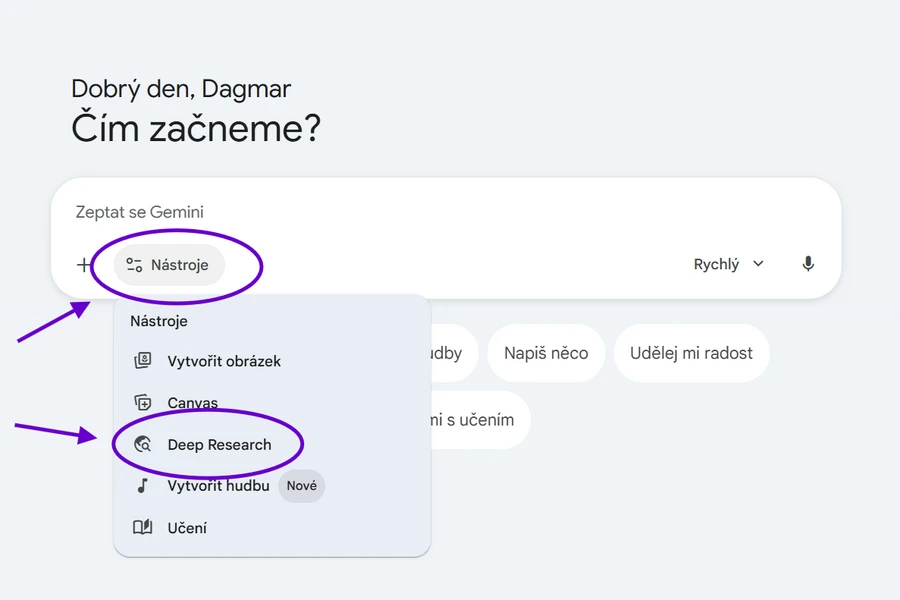Select Vytvořit obrázek from tools menu
The image size is (900, 600).
point(224,361)
